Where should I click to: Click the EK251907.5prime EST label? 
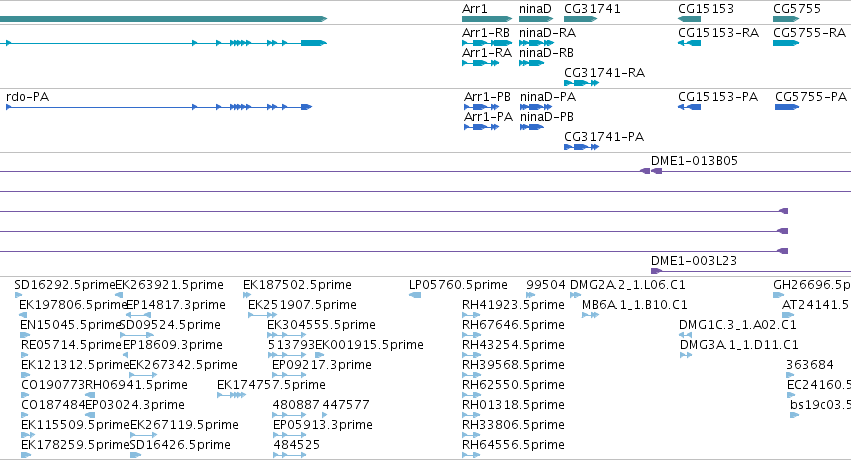pos(302,305)
